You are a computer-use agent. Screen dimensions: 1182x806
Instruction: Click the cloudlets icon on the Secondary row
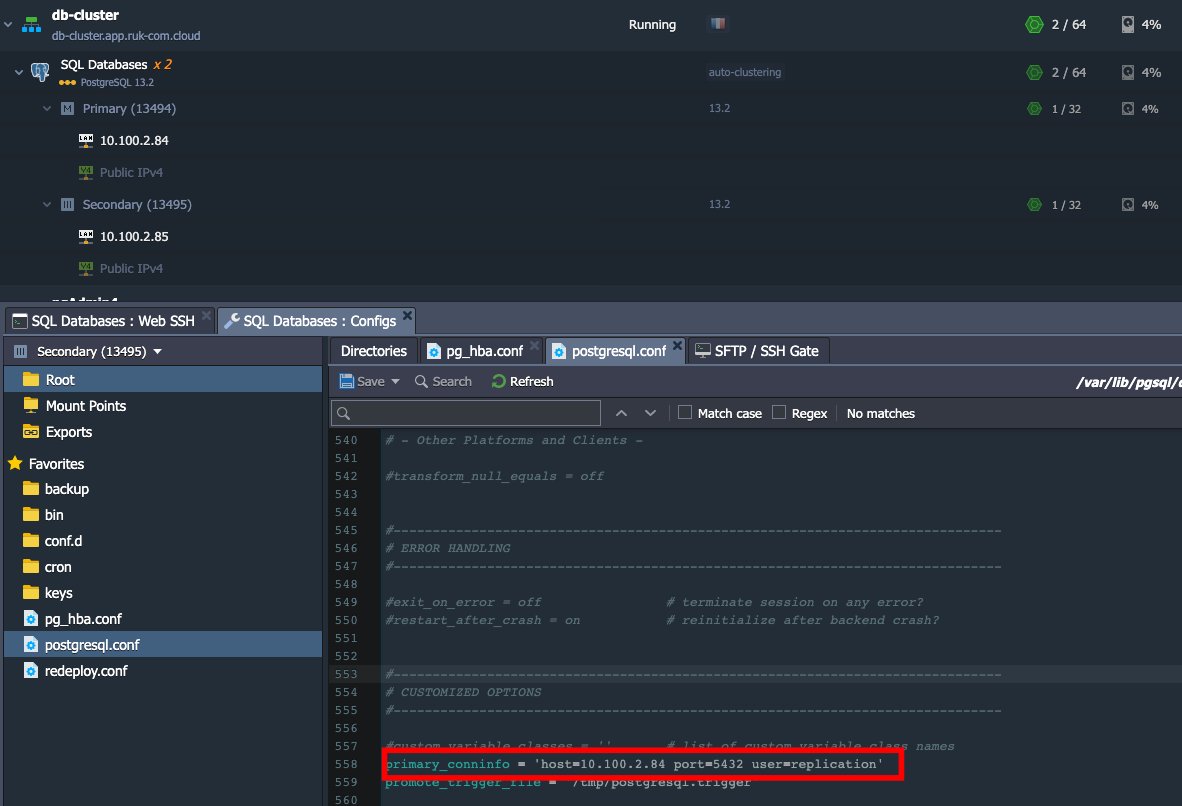point(1034,204)
